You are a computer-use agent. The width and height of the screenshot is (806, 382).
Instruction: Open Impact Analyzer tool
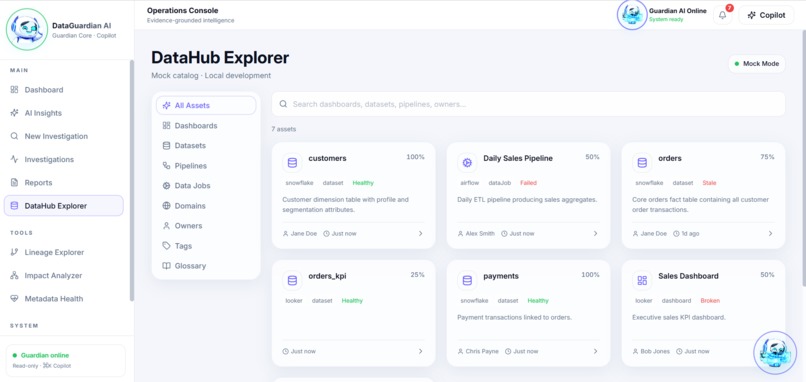pos(63,276)
